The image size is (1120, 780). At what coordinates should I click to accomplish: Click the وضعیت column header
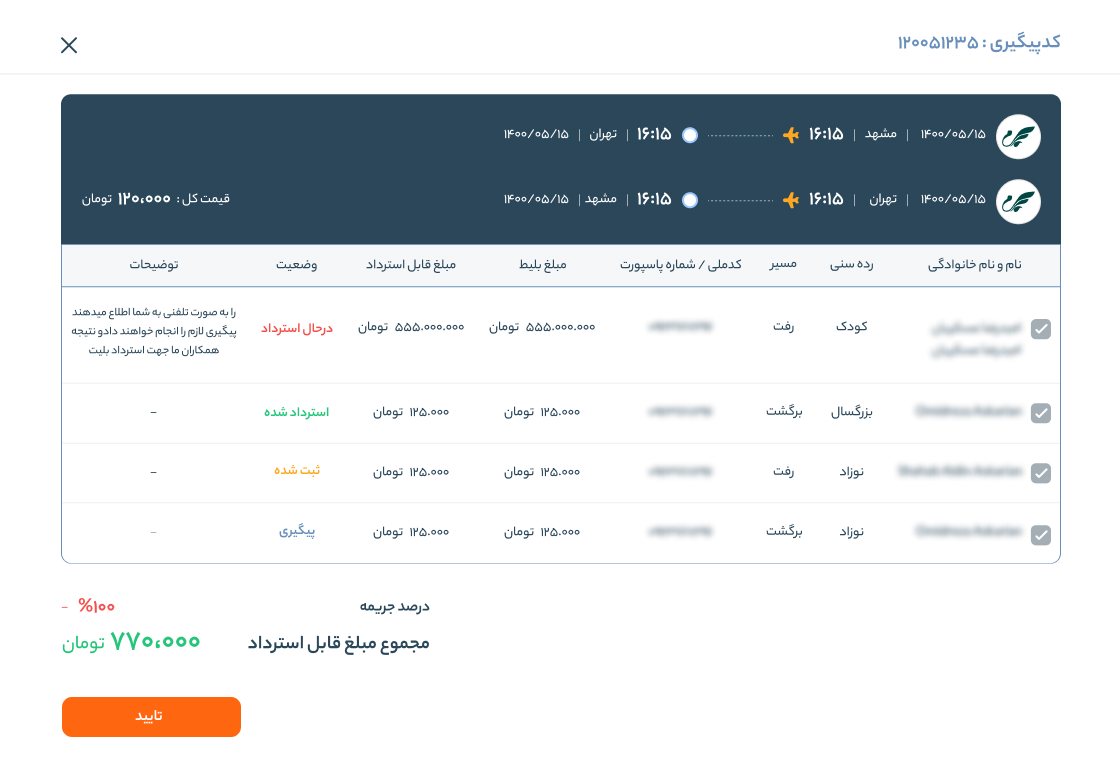[297, 265]
